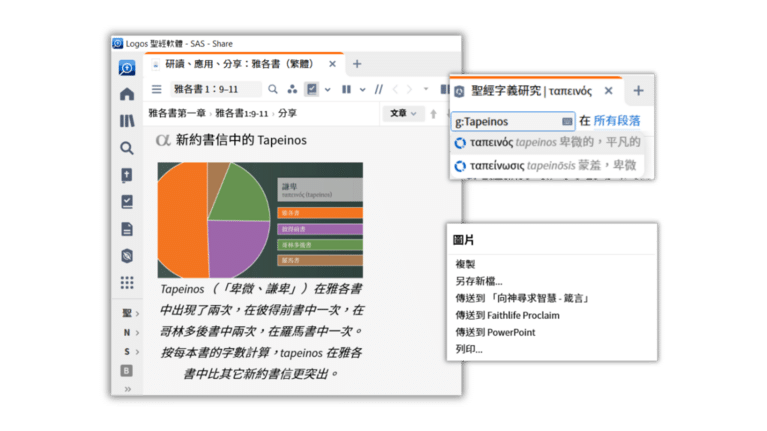Expand the 聖 shortcut in the sidebar
The image size is (767, 431).
coord(130,313)
